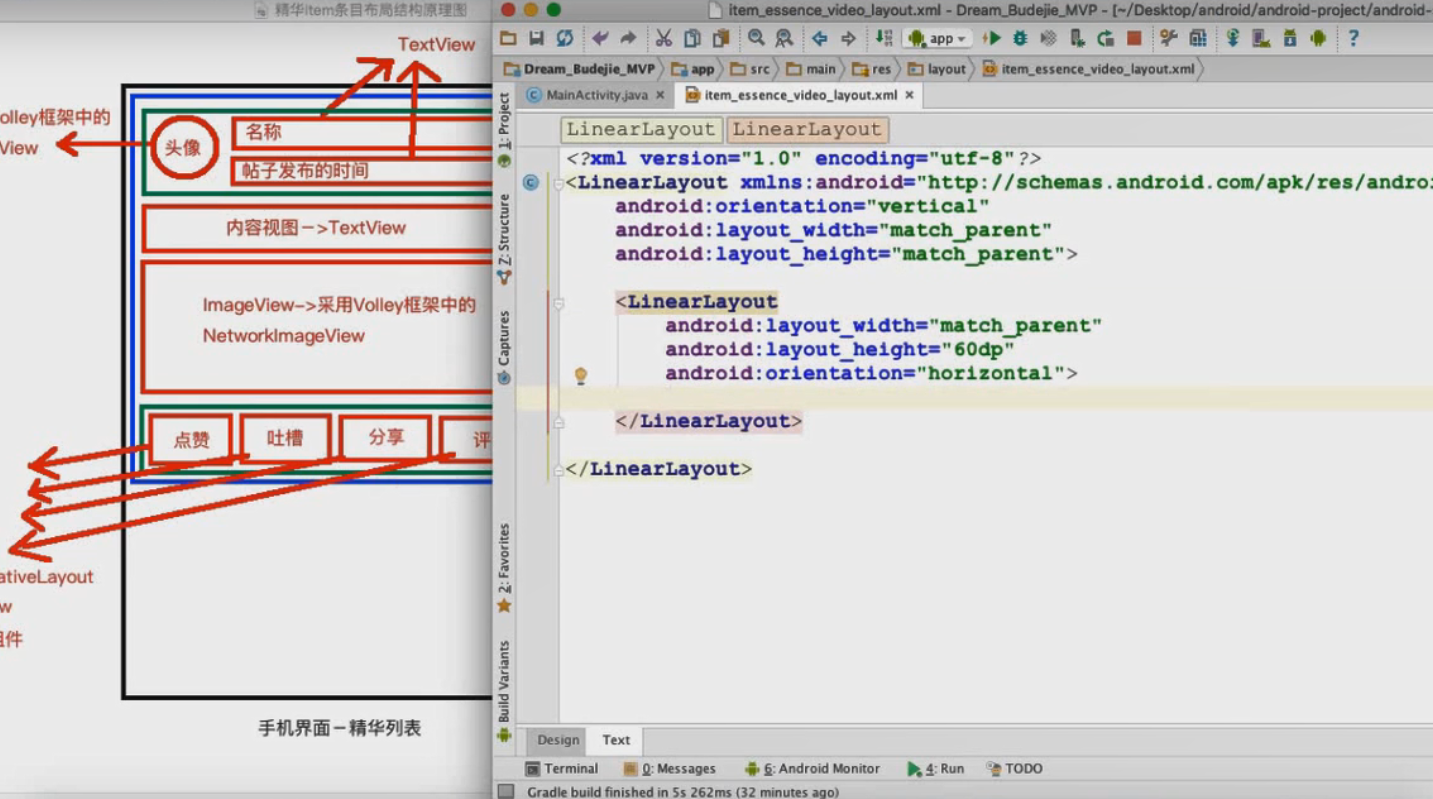Click second highlighted LinearLayout breadcrumb
Screen dimensions: 1433x799
(807, 129)
